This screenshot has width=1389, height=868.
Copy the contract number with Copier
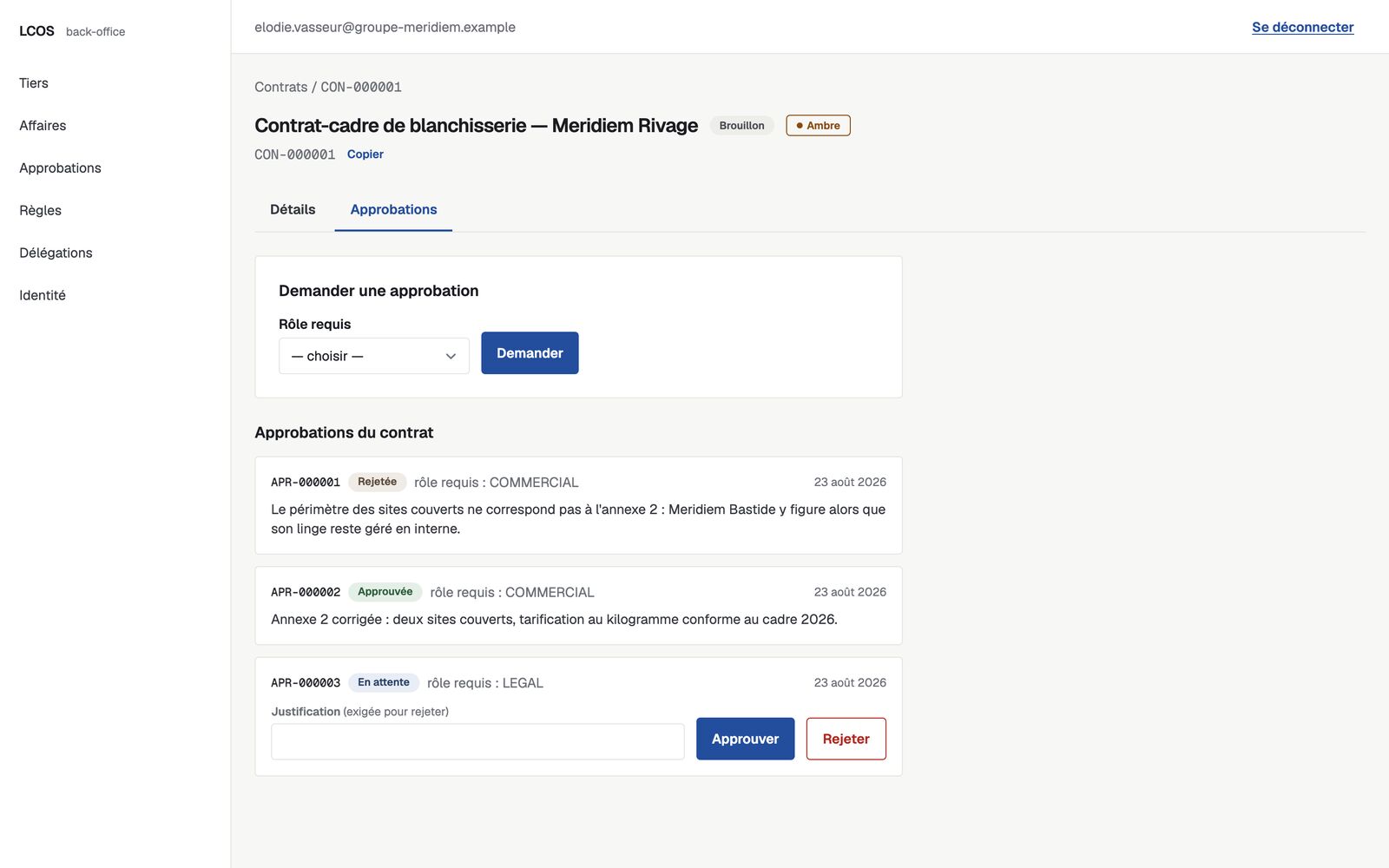pos(365,155)
